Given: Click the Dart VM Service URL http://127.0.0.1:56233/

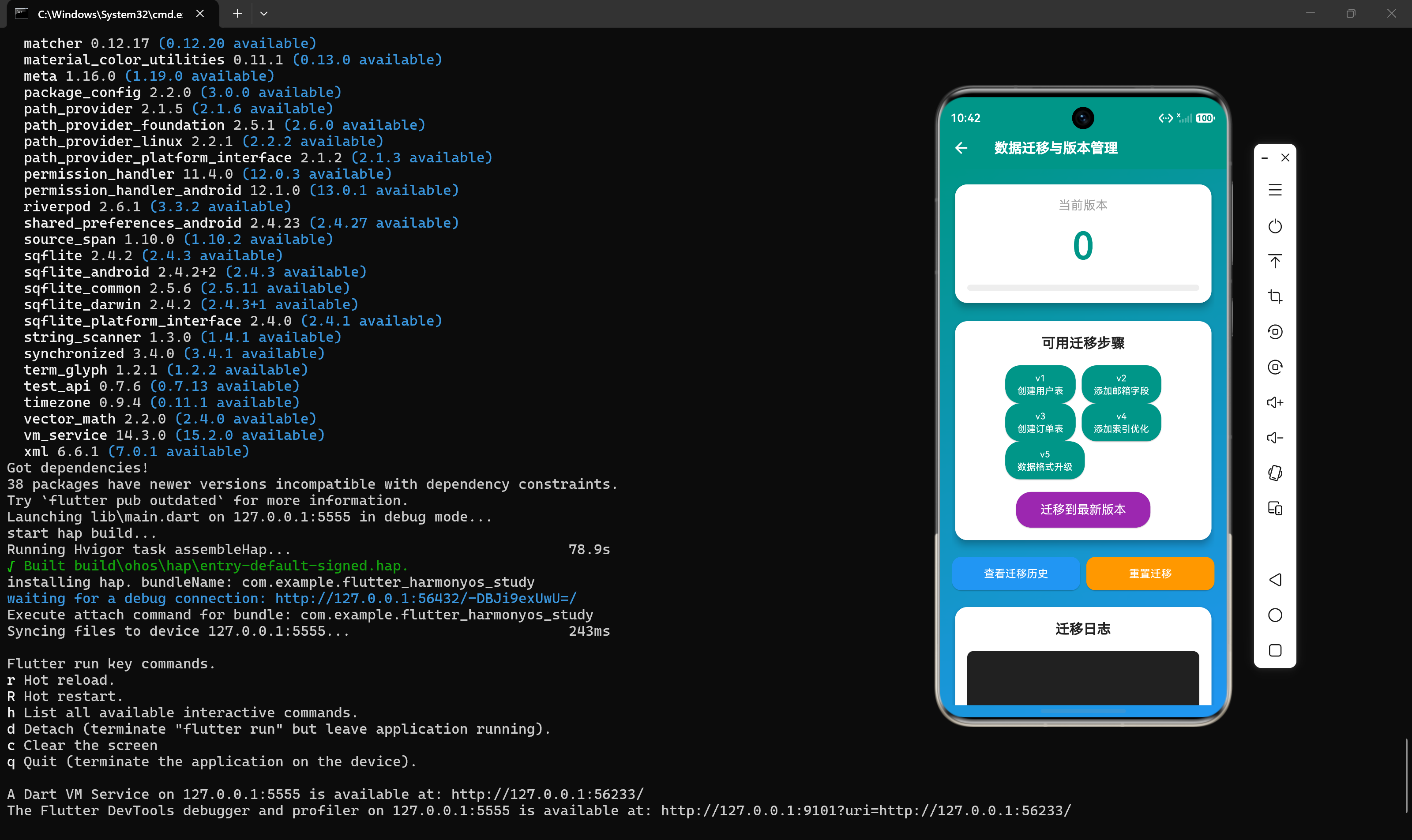Looking at the screenshot, I should click(547, 794).
